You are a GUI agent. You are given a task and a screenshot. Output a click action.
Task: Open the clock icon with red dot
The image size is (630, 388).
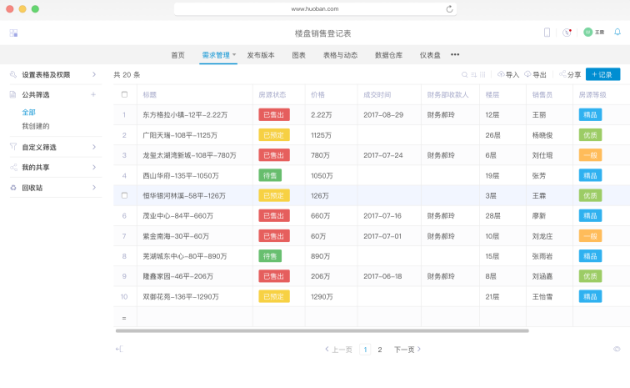[567, 33]
